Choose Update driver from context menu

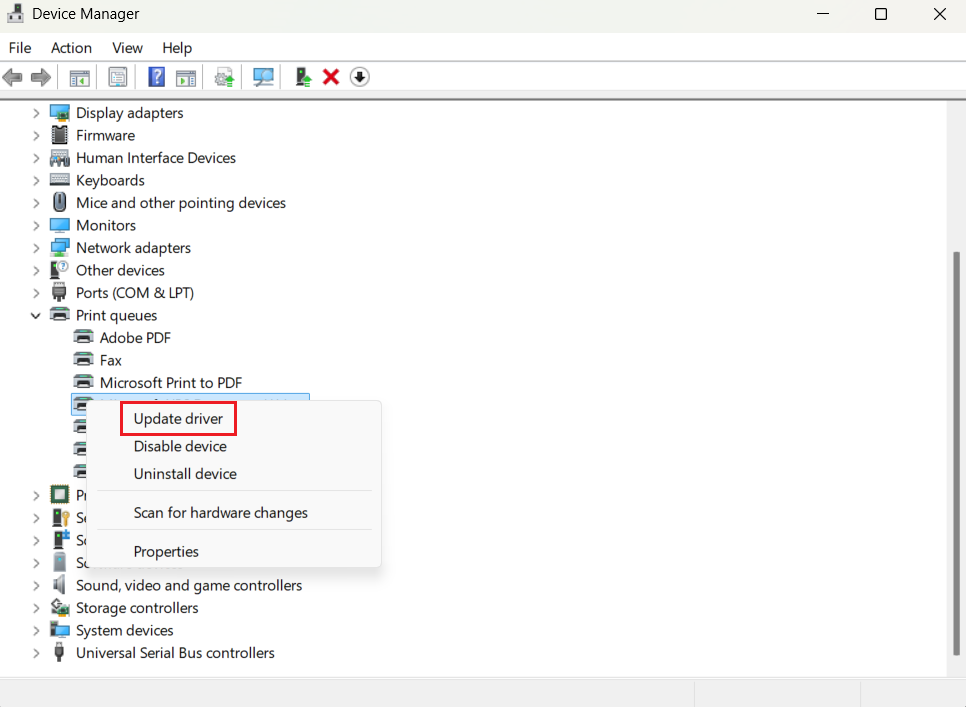[x=178, y=419]
